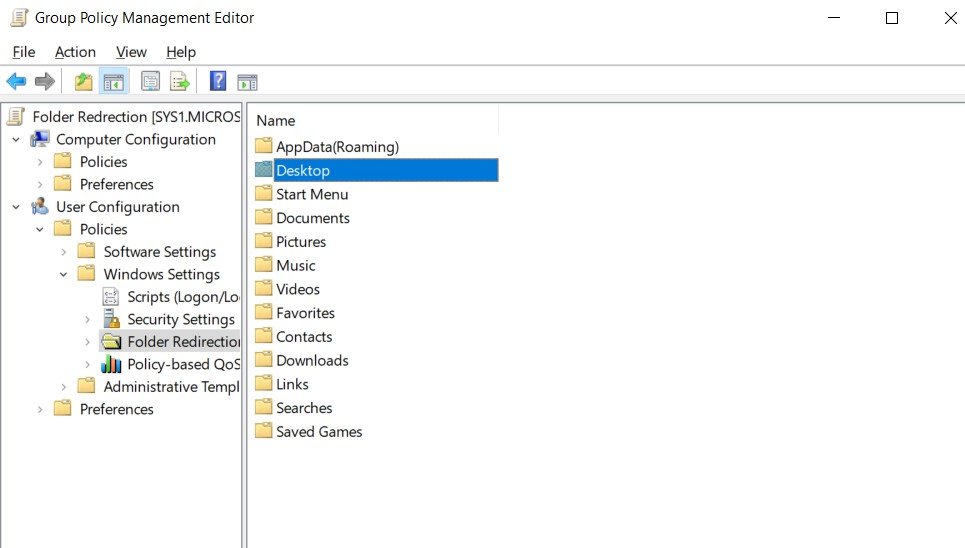
Task: Open the Action menu
Action: [75, 52]
